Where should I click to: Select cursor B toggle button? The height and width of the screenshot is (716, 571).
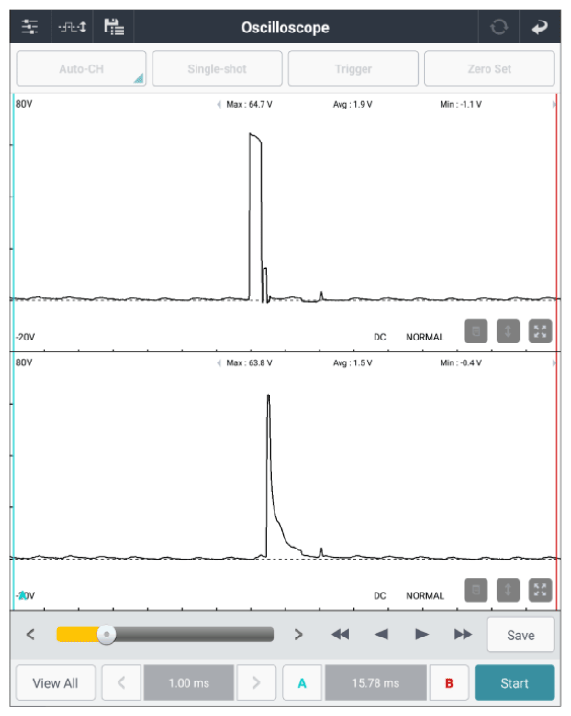pyautogui.click(x=449, y=683)
